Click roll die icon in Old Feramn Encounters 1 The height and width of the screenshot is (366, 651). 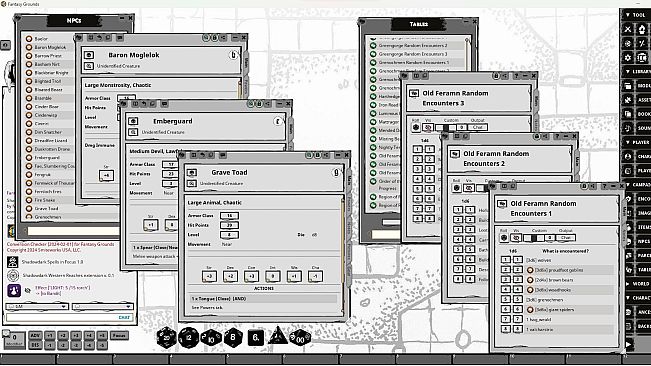(x=504, y=238)
